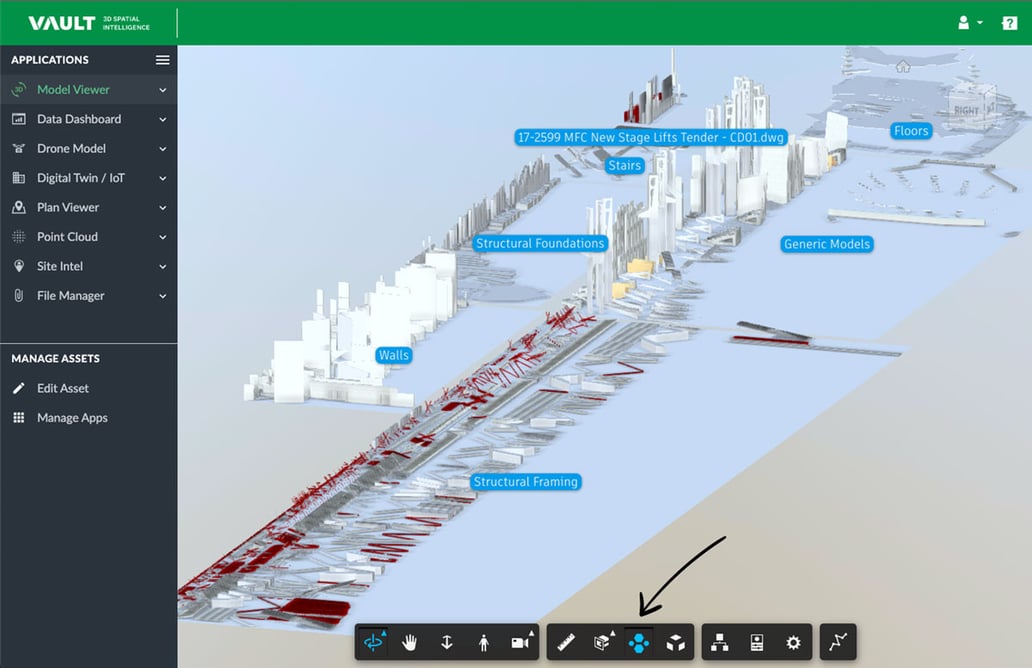Enable First Person walk mode
This screenshot has width=1032, height=668.
click(x=484, y=642)
